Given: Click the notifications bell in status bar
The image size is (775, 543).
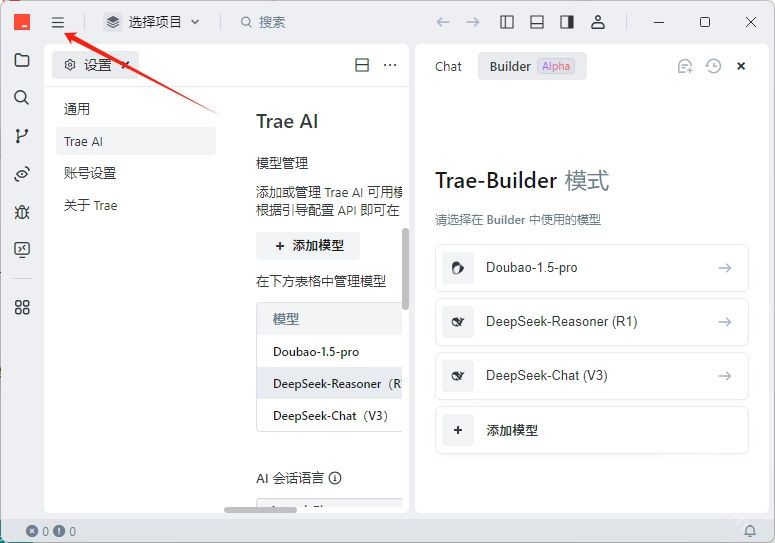Looking at the screenshot, I should 750,531.
